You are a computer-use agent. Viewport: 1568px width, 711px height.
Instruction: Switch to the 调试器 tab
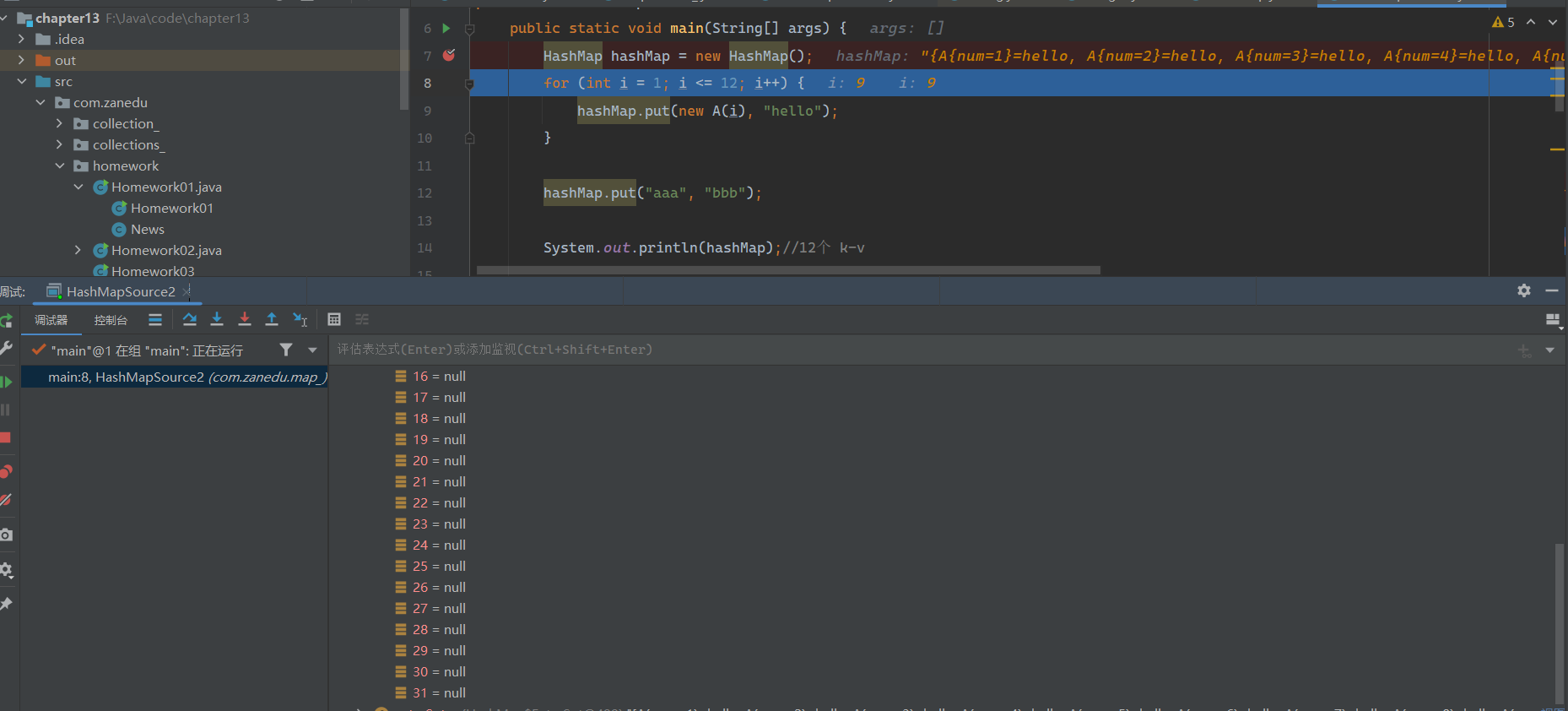pyautogui.click(x=51, y=320)
